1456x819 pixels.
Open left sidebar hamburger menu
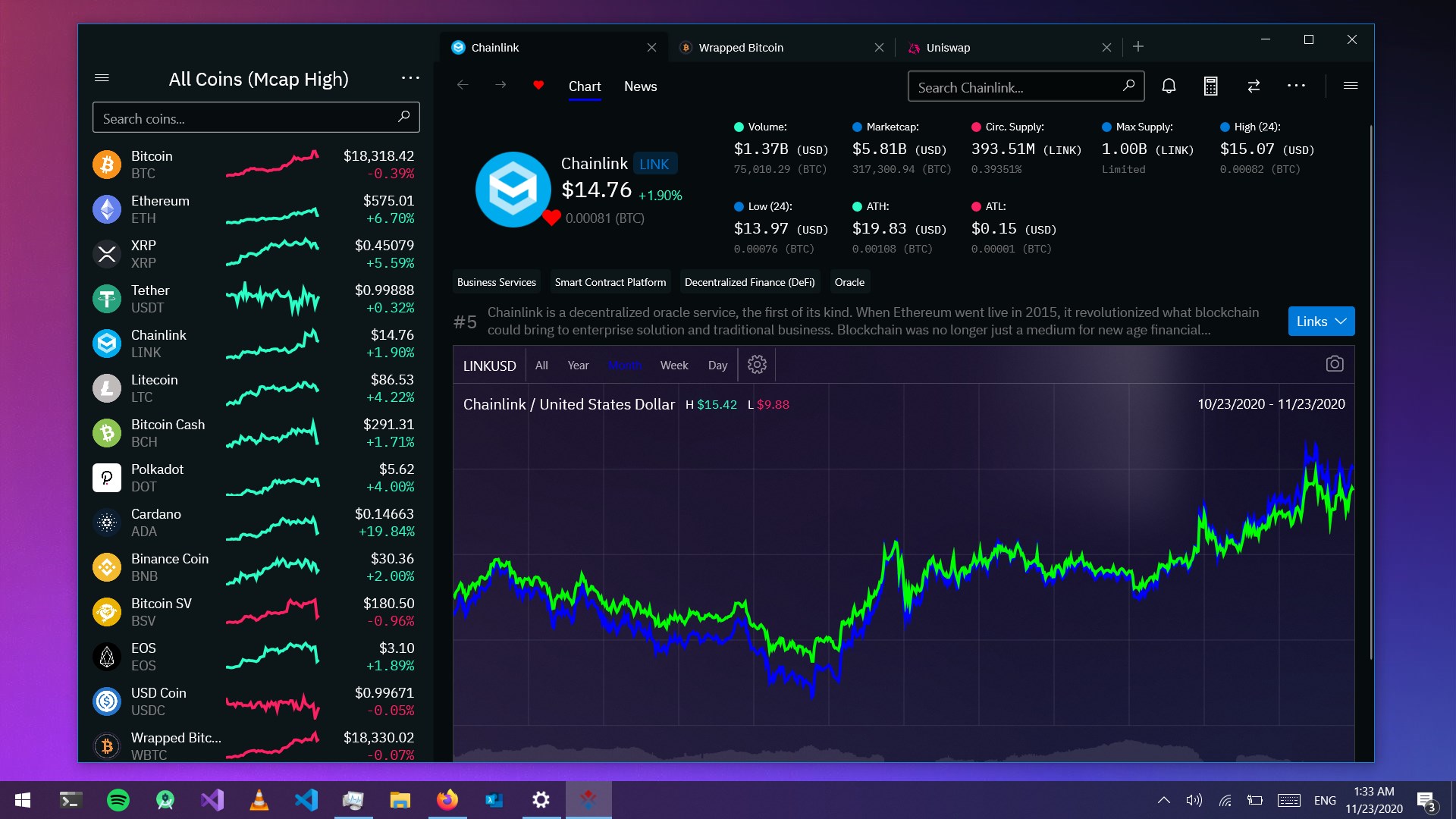102,78
